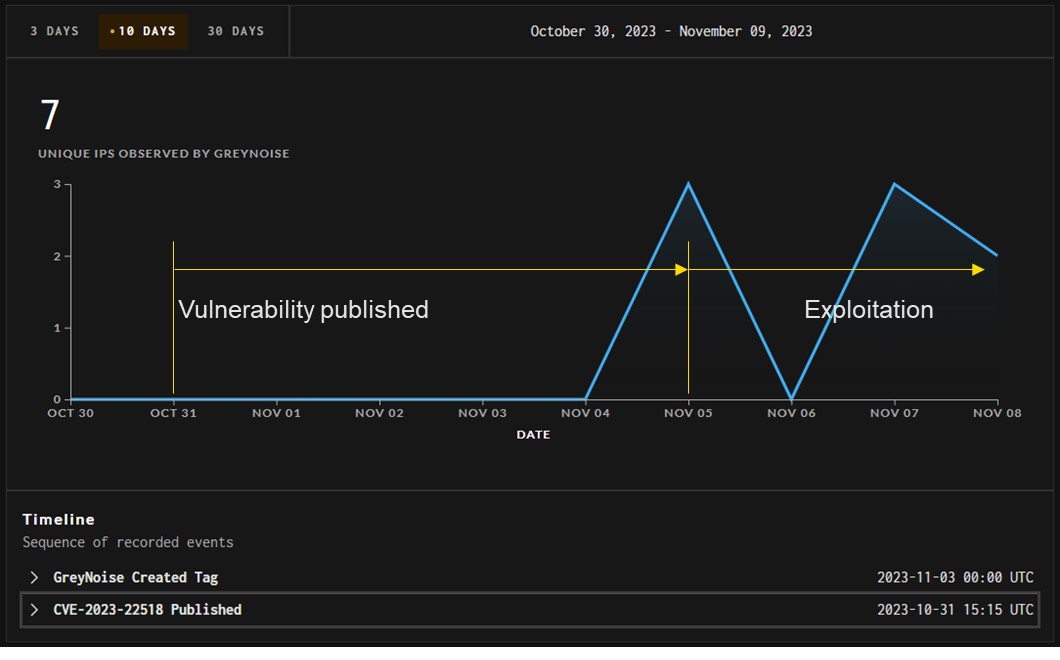Expand the GreyNoise Created Tag event

34,577
